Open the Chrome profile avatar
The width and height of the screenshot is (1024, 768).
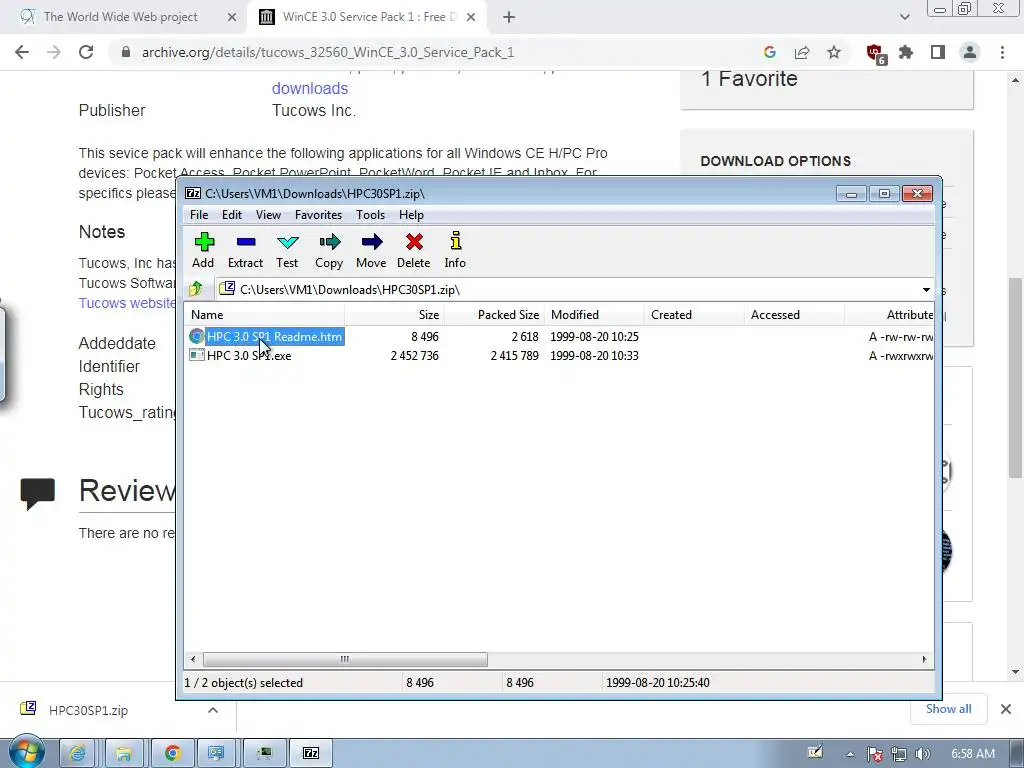(x=970, y=52)
